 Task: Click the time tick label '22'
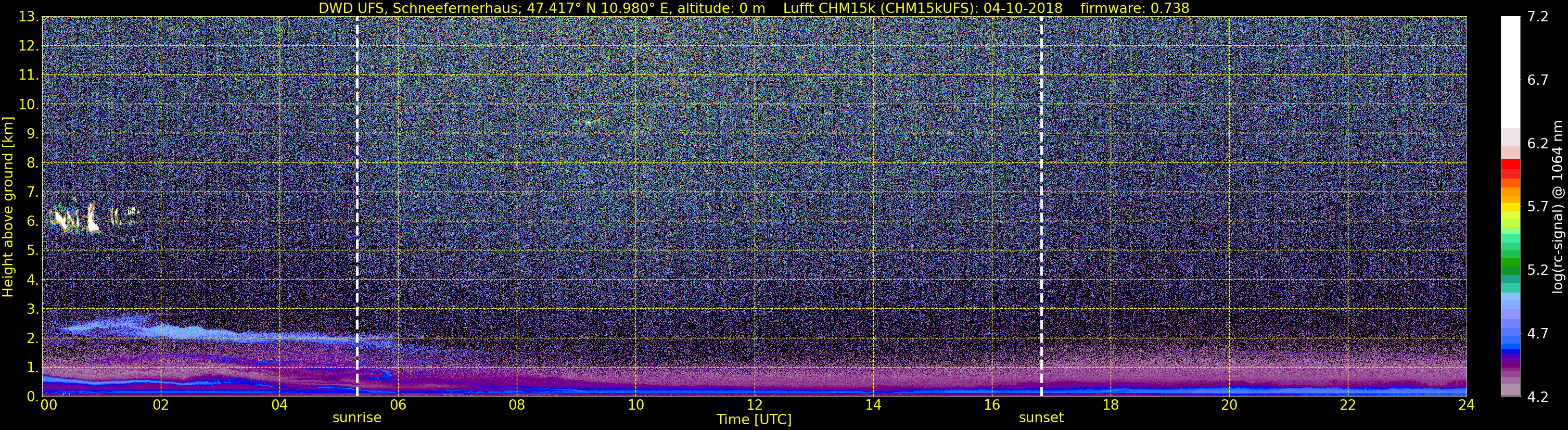coord(1348,406)
